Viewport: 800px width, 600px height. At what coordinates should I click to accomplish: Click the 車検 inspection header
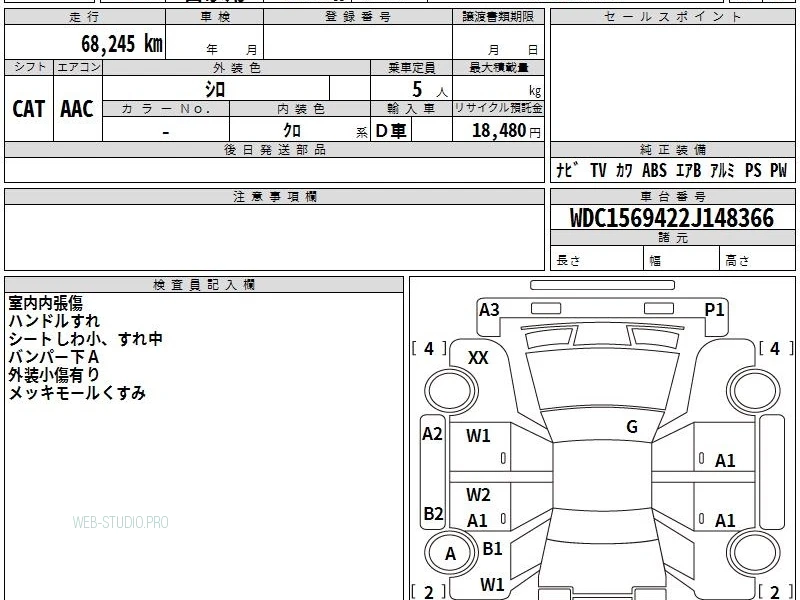point(215,17)
